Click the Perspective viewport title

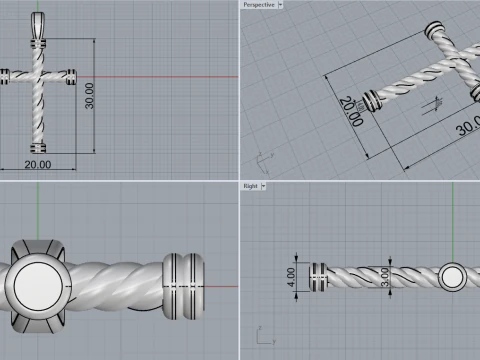[259, 5]
